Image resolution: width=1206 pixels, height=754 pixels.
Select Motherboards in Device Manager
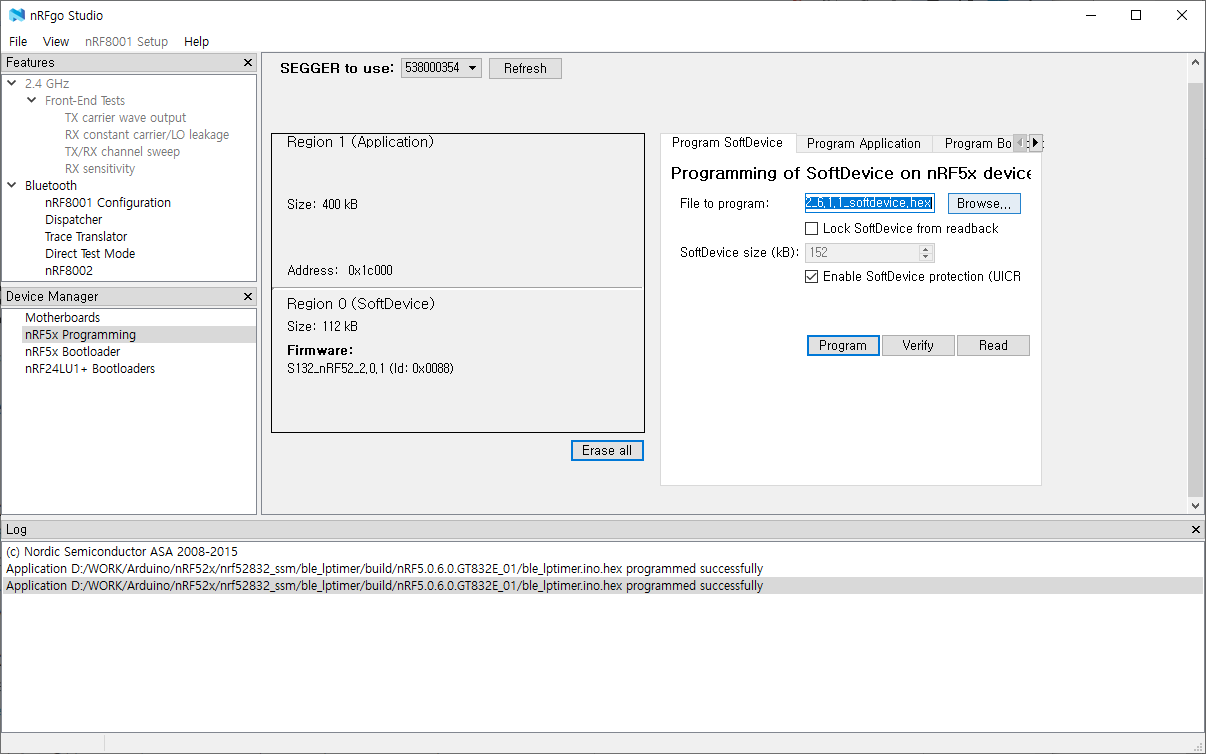tap(63, 317)
